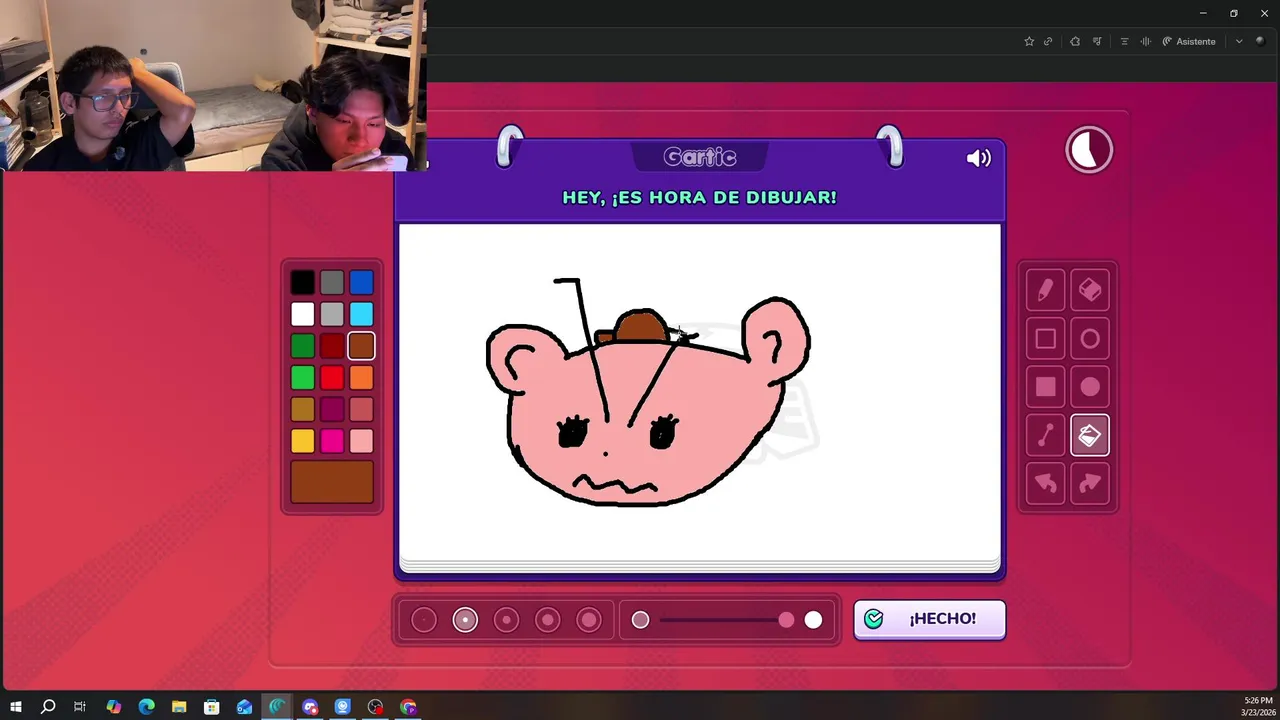Undo the last drawing stroke

(x=1045, y=483)
